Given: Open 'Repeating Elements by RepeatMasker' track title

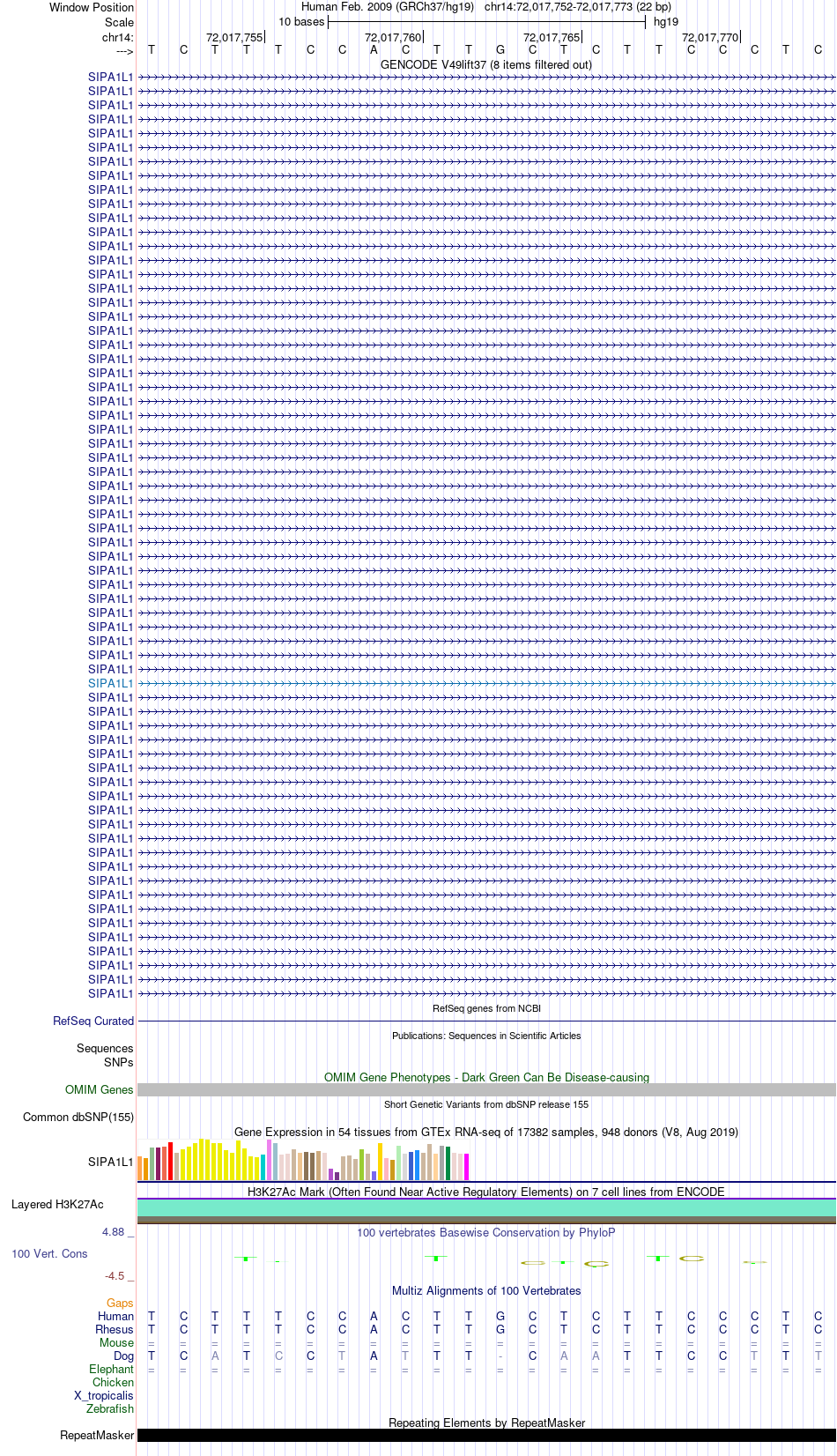Looking at the screenshot, I should (x=486, y=1423).
